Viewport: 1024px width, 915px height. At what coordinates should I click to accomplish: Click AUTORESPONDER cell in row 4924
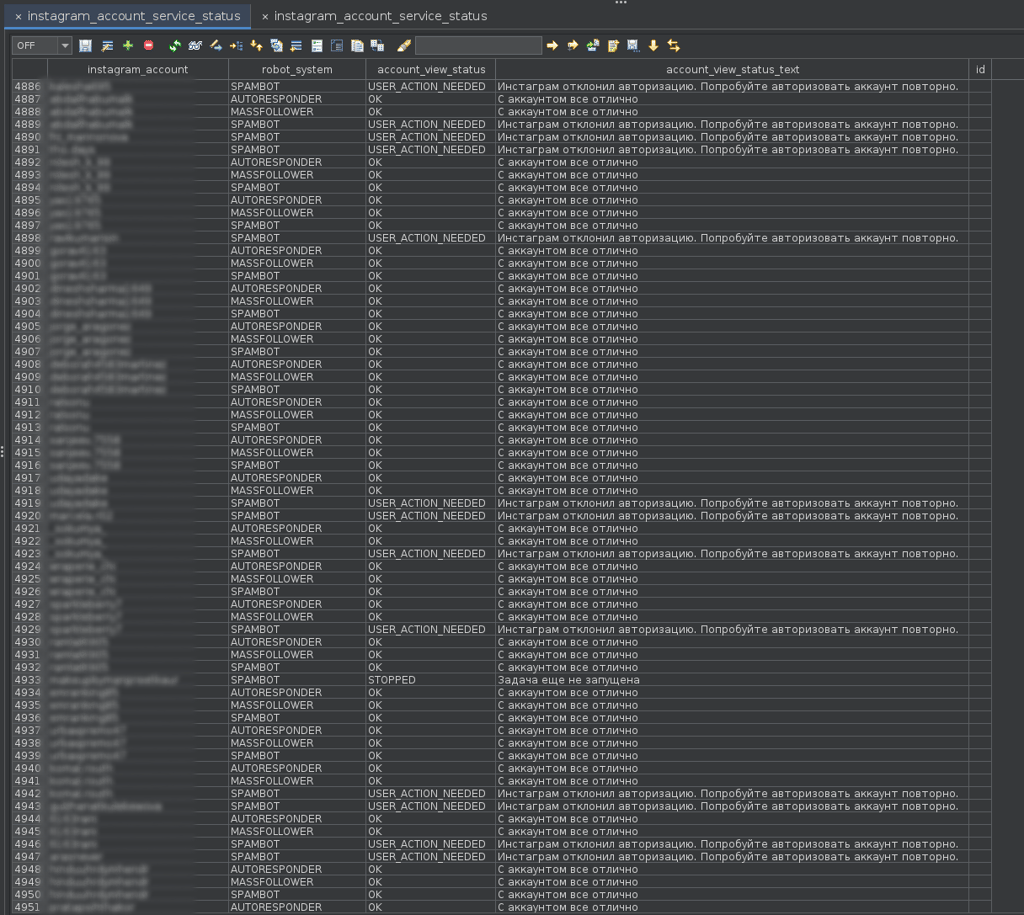tap(297, 566)
